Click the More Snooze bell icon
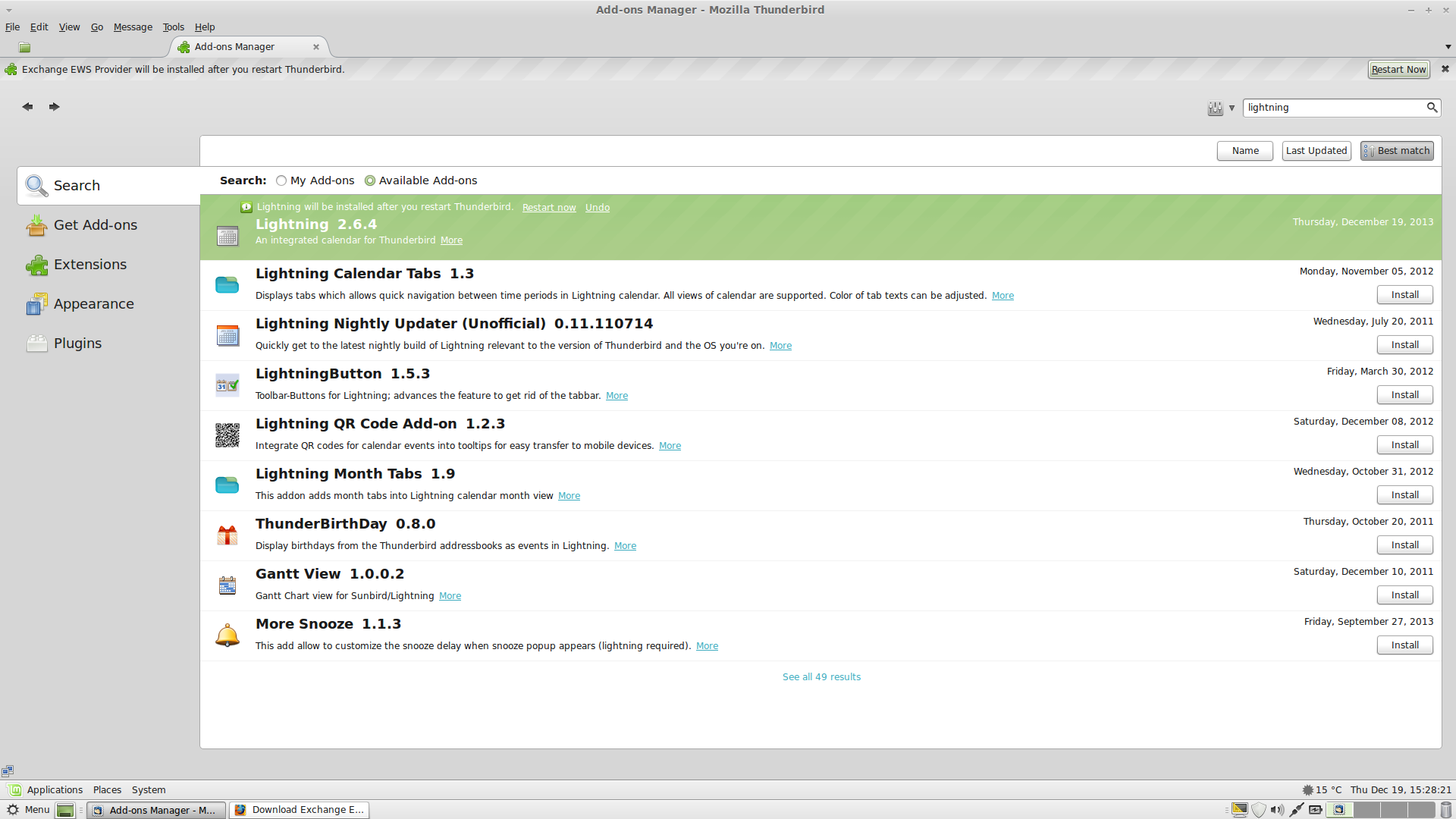The image size is (1456, 819). pyautogui.click(x=227, y=635)
